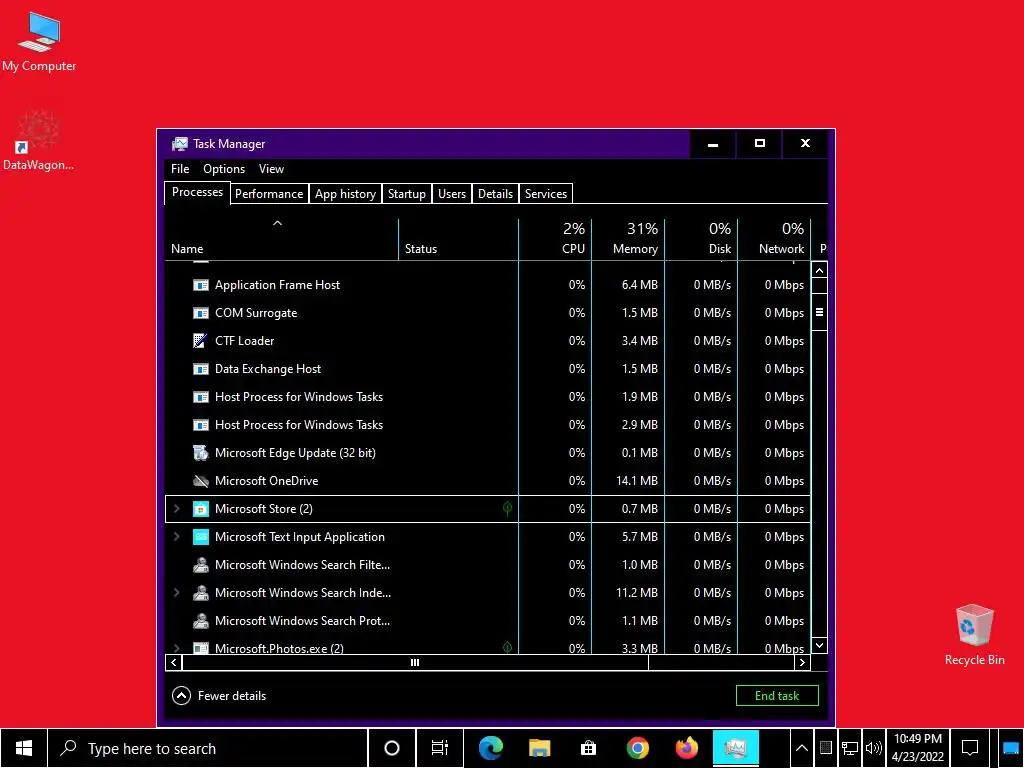Click the Microsoft Text Input Application icon
1024x768 pixels.
tap(200, 537)
